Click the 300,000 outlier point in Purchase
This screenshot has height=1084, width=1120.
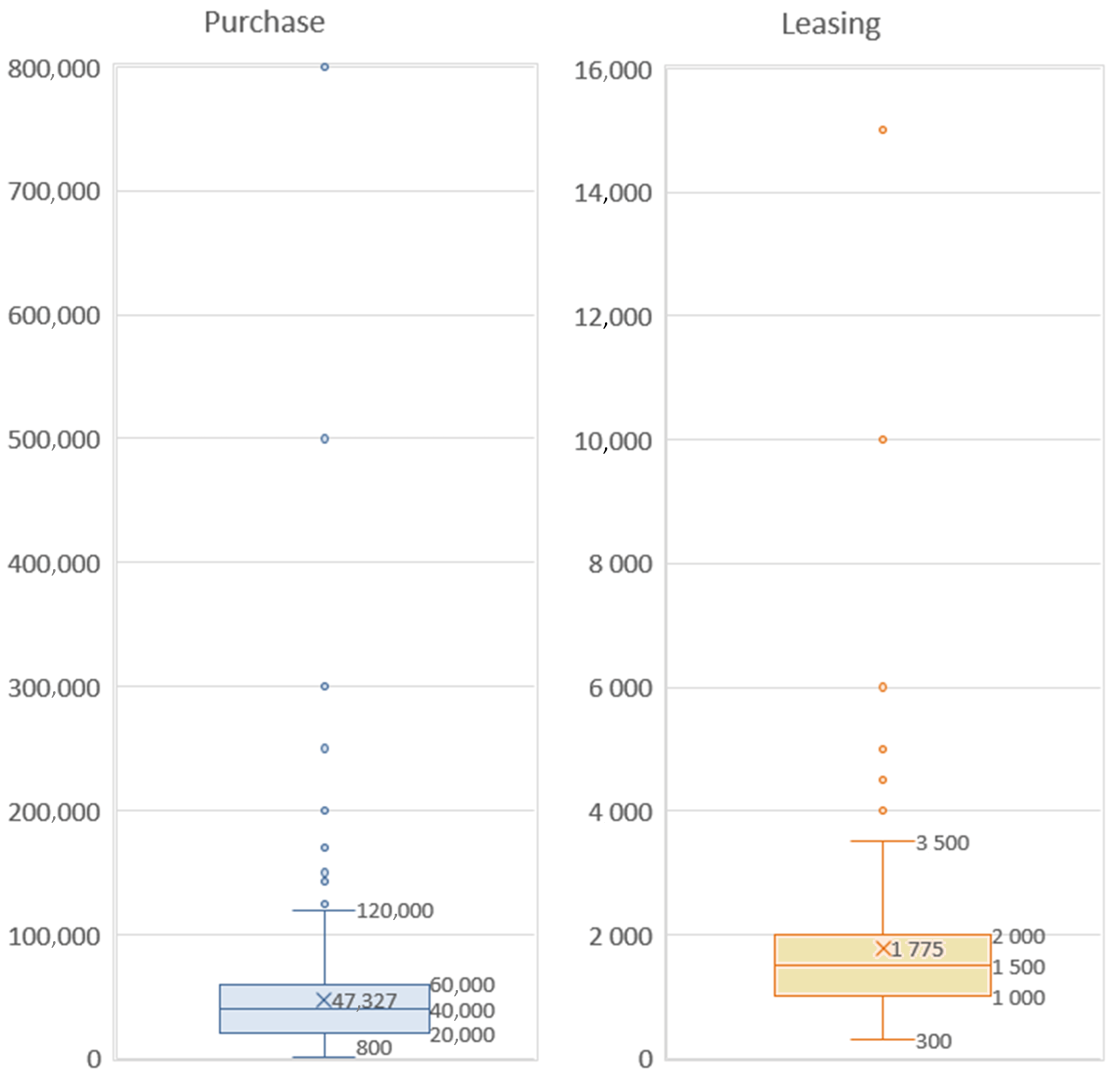[325, 686]
